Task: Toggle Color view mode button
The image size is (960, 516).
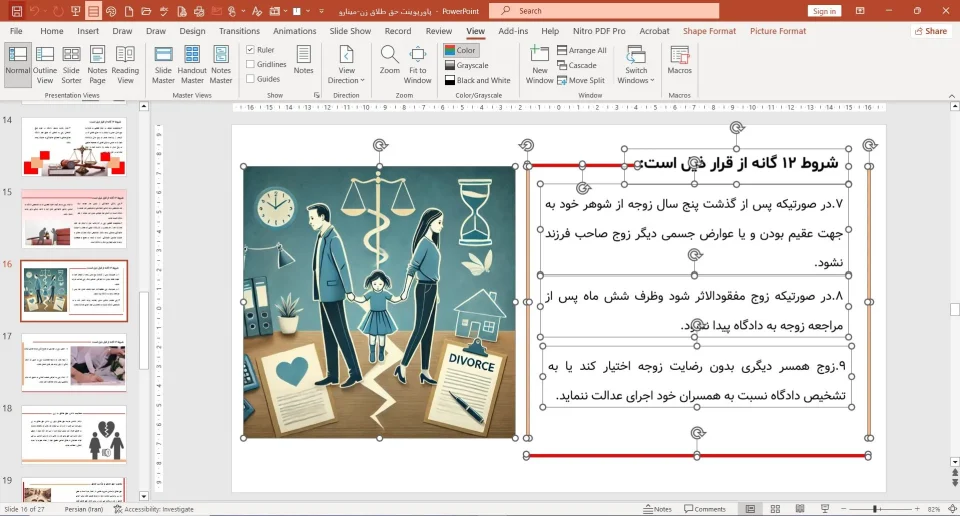Action: pyautogui.click(x=460, y=50)
